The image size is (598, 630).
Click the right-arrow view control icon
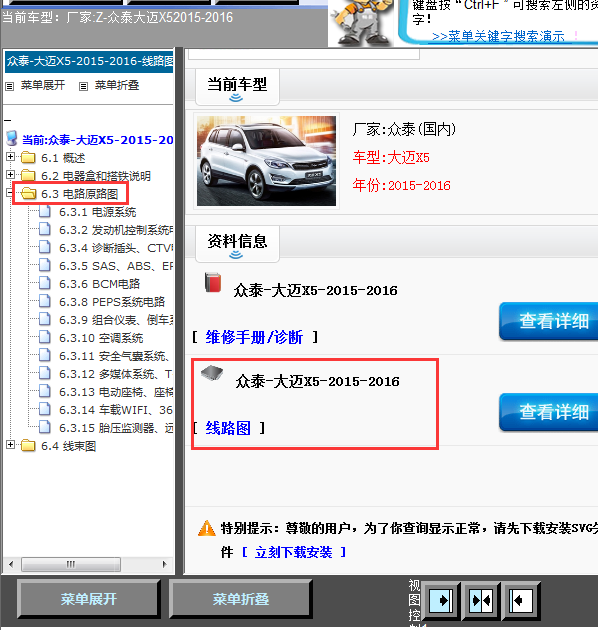[441, 601]
